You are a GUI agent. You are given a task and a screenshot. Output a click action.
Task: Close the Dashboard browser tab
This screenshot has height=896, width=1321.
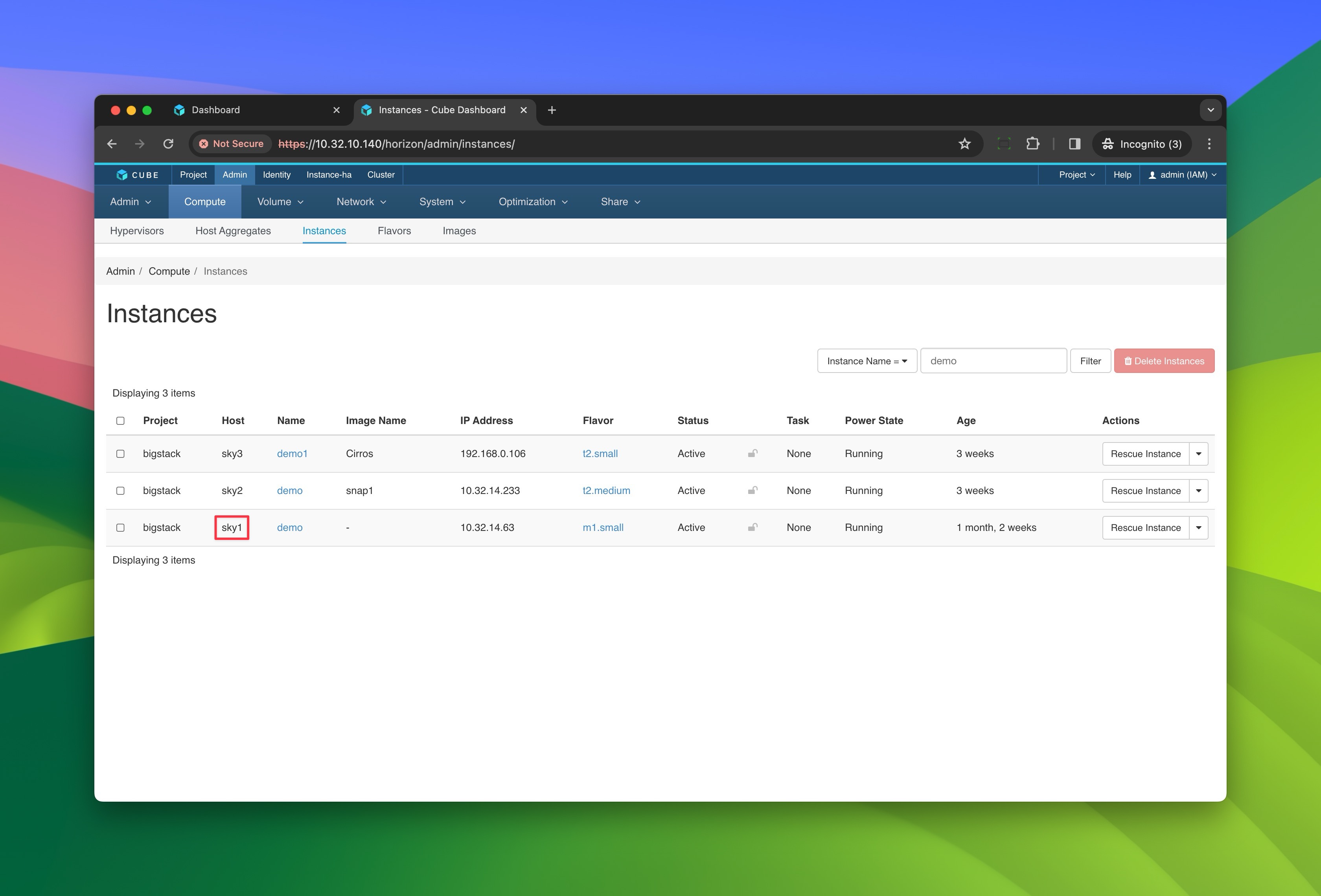[337, 110]
